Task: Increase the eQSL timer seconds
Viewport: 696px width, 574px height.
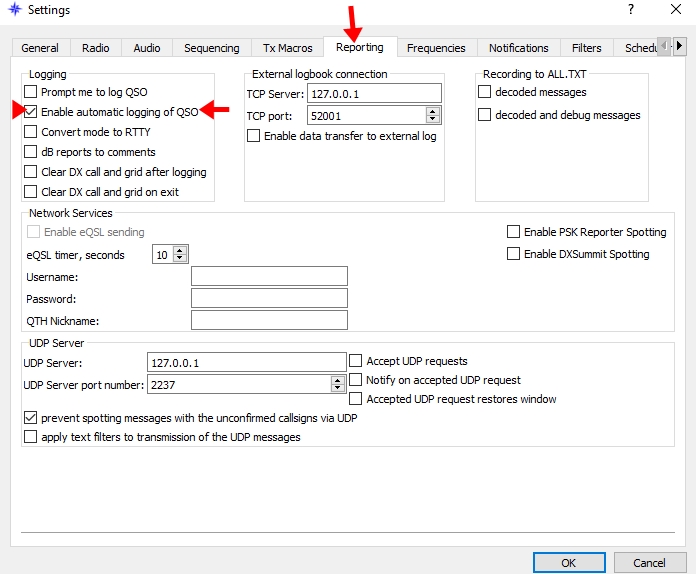Action: click(x=180, y=250)
